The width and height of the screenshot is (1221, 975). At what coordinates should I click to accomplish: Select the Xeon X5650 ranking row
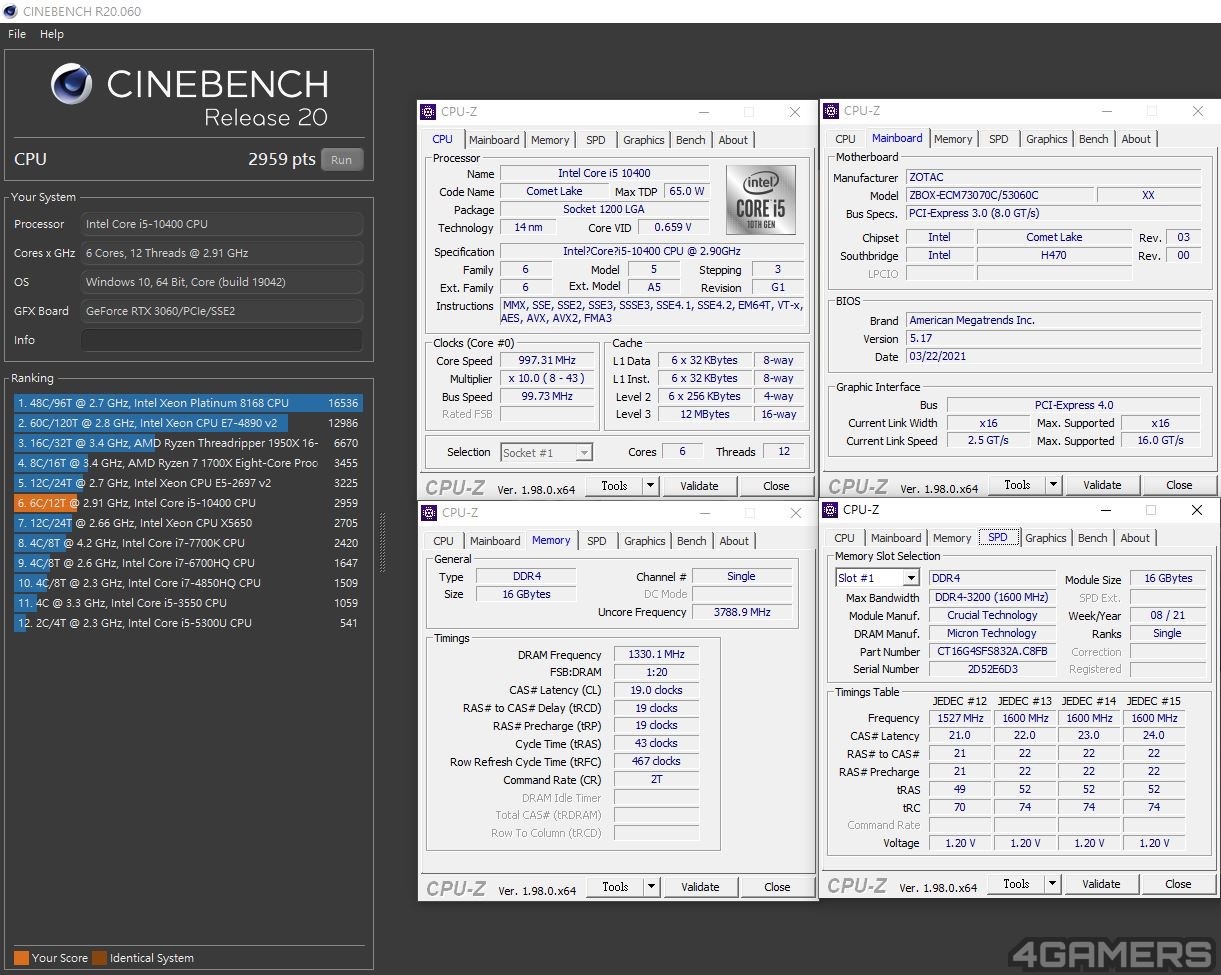(188, 523)
